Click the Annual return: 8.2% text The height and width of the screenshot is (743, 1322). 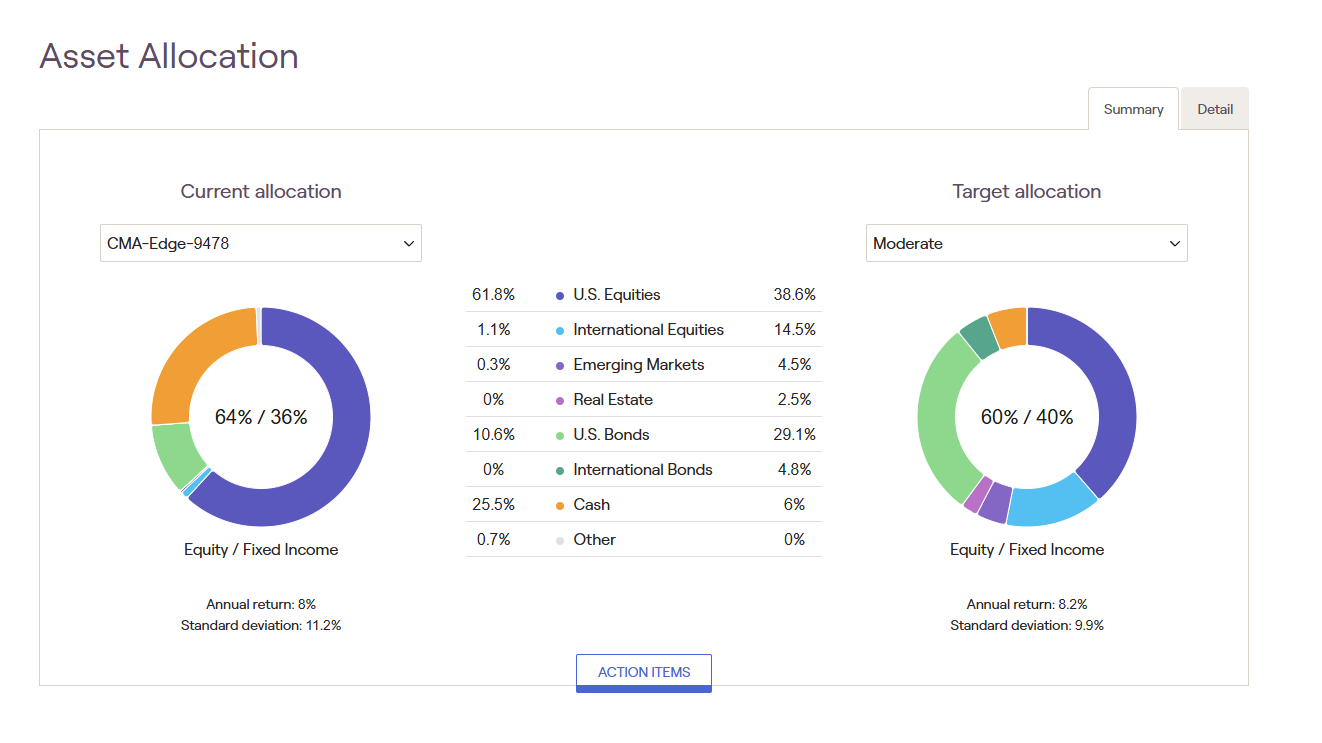point(1027,604)
